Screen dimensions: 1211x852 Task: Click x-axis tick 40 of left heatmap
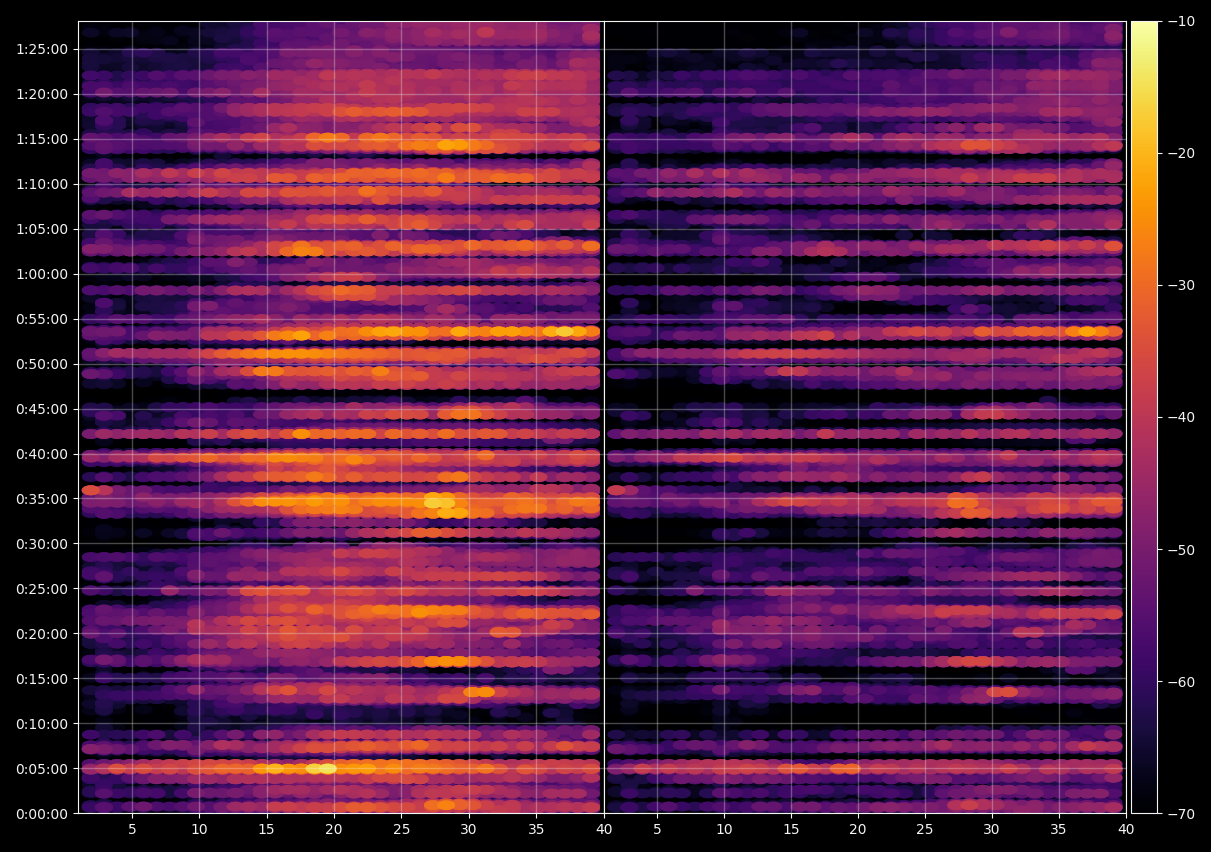603,830
